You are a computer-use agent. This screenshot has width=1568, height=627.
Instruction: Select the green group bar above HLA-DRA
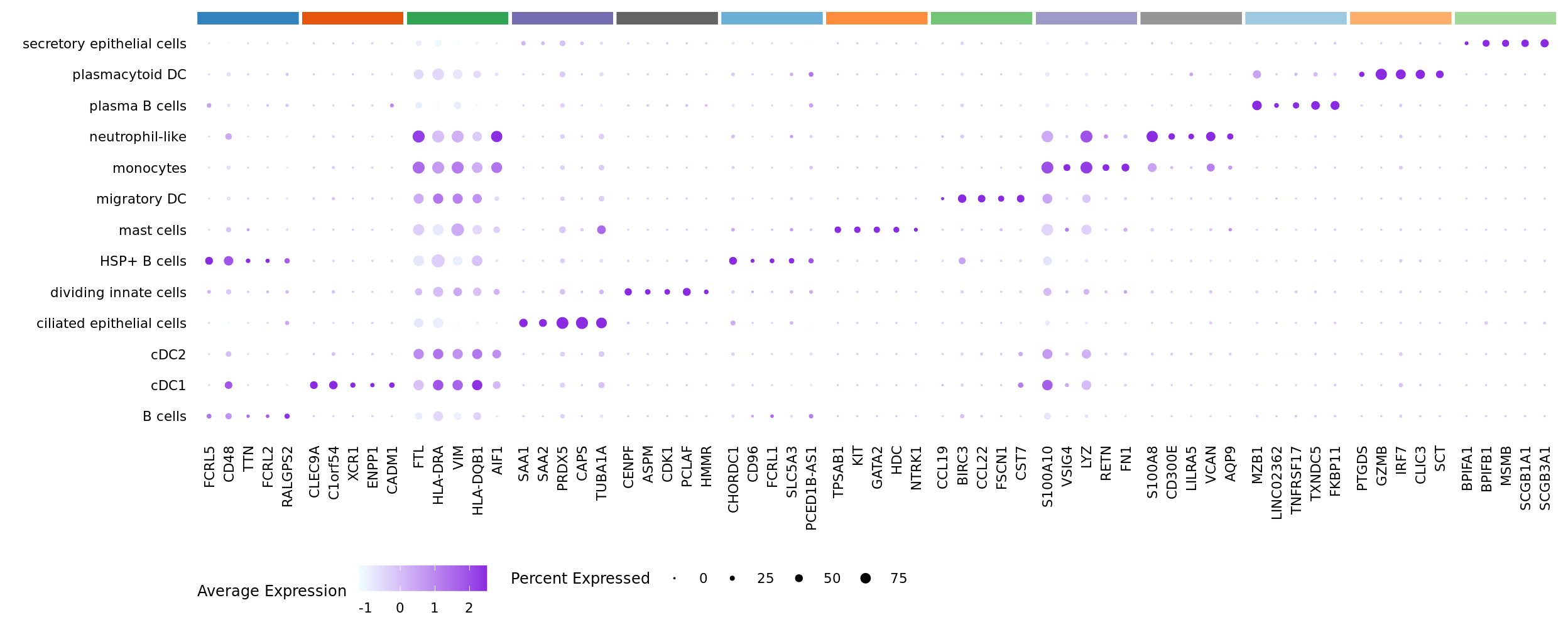tap(457, 18)
